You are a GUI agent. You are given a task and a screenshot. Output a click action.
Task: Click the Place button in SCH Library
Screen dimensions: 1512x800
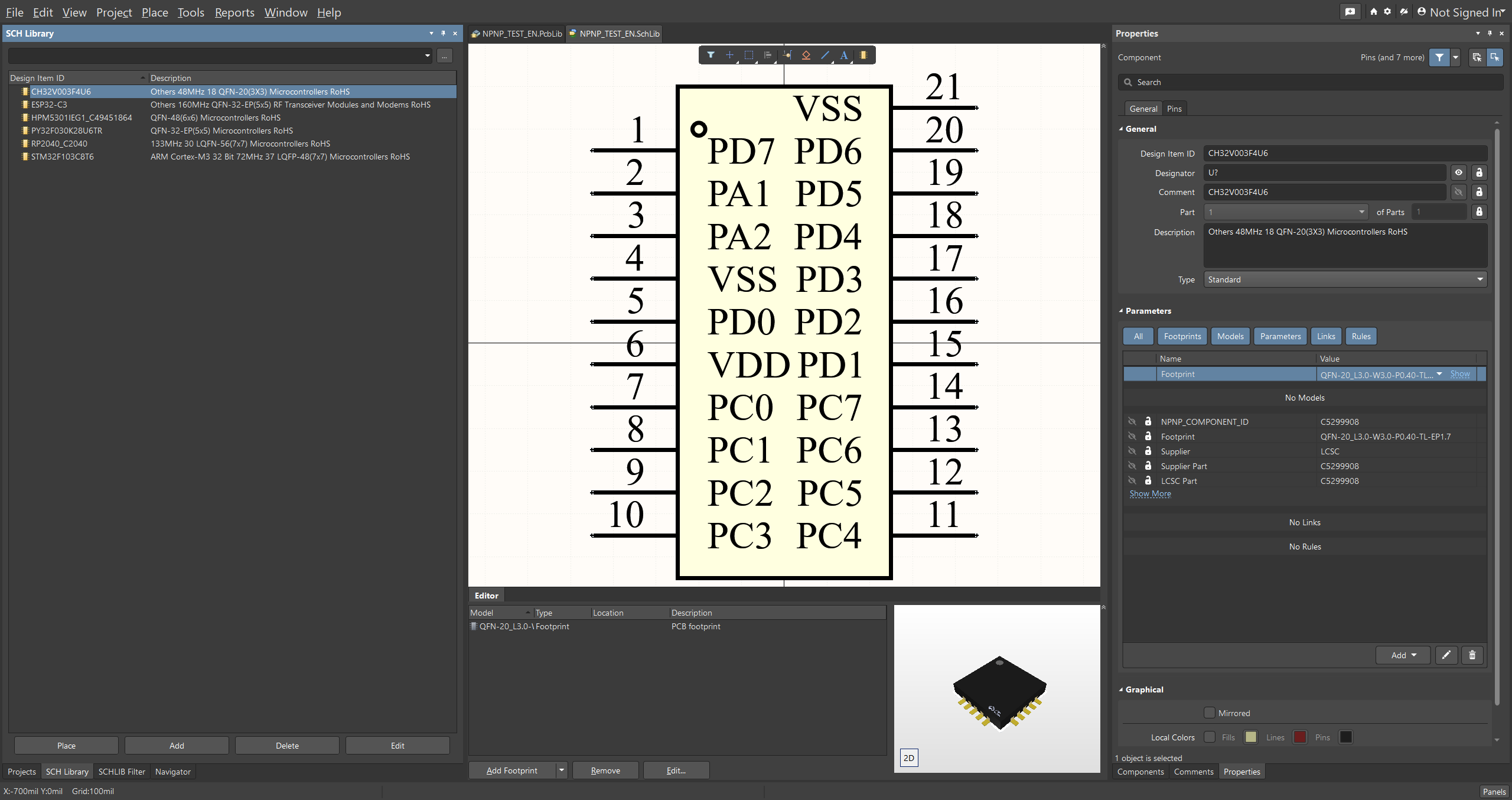tap(66, 745)
